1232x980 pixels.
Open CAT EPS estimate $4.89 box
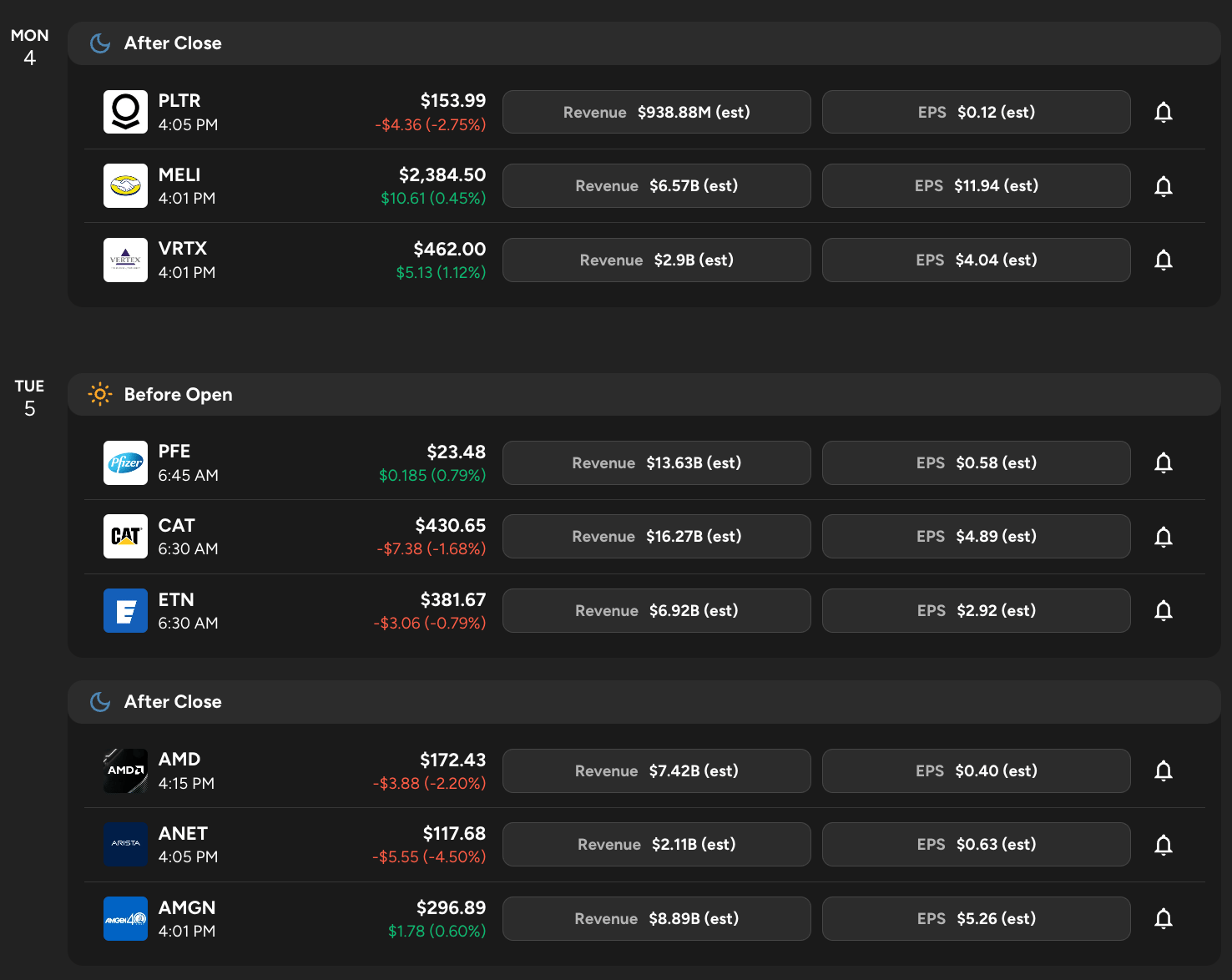[x=977, y=536]
